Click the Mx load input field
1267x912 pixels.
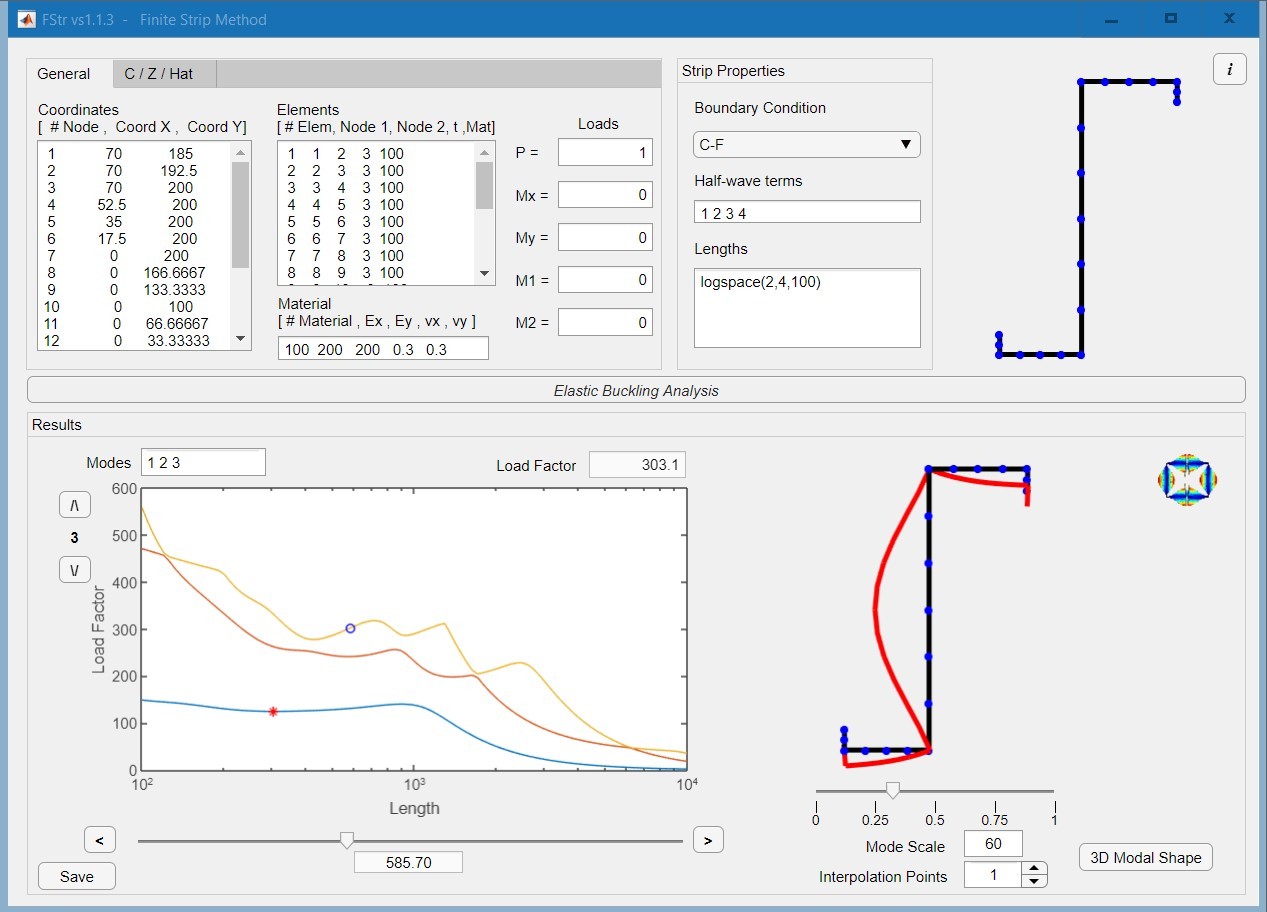(605, 195)
